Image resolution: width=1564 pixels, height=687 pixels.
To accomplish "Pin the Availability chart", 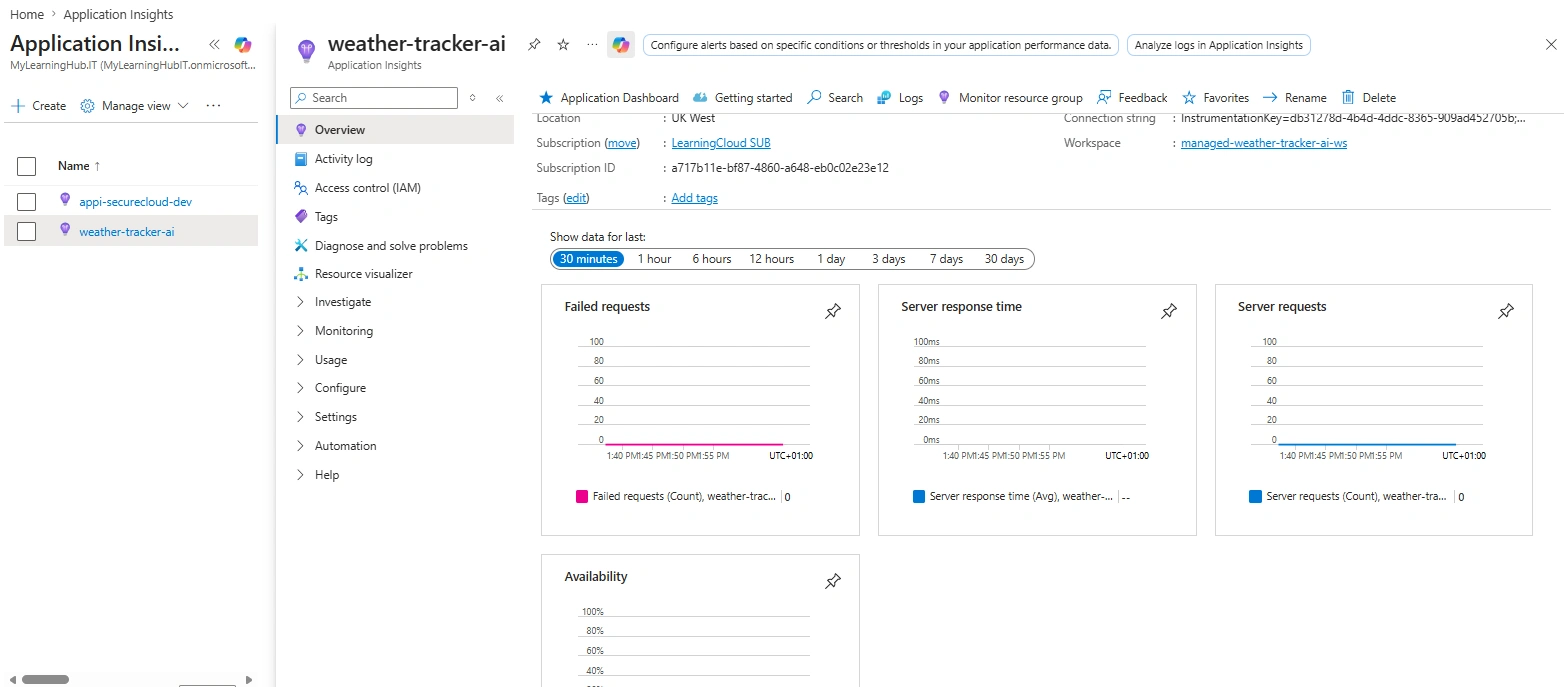I will [x=832, y=582].
